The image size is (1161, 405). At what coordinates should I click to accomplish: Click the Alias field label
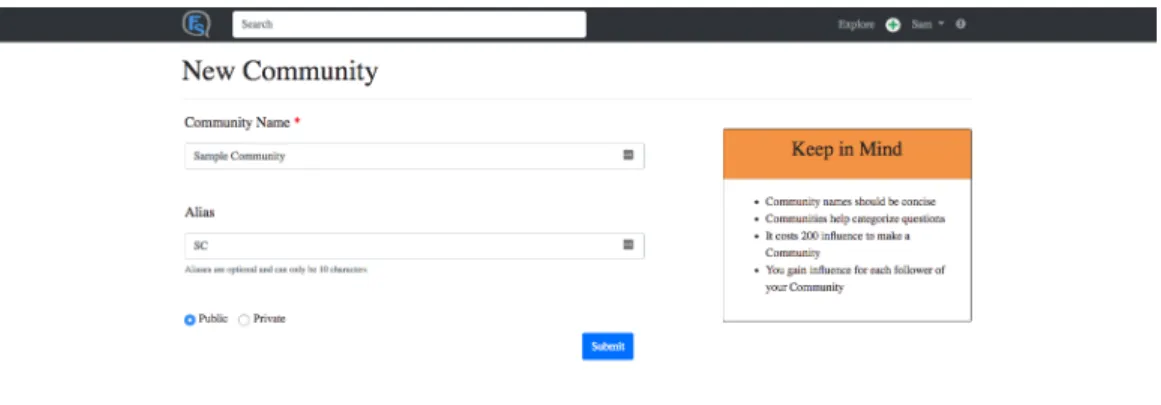(x=200, y=212)
